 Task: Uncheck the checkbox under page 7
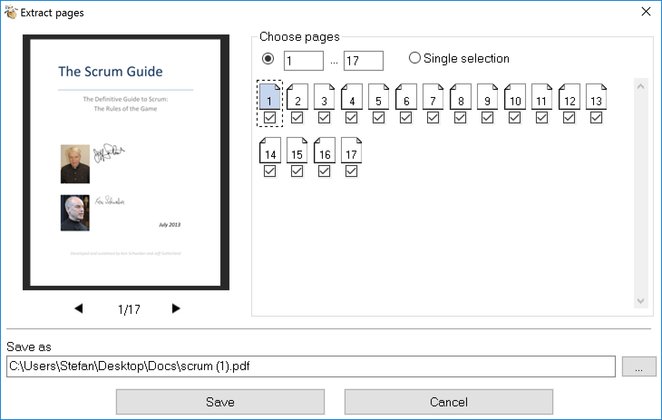click(x=433, y=117)
